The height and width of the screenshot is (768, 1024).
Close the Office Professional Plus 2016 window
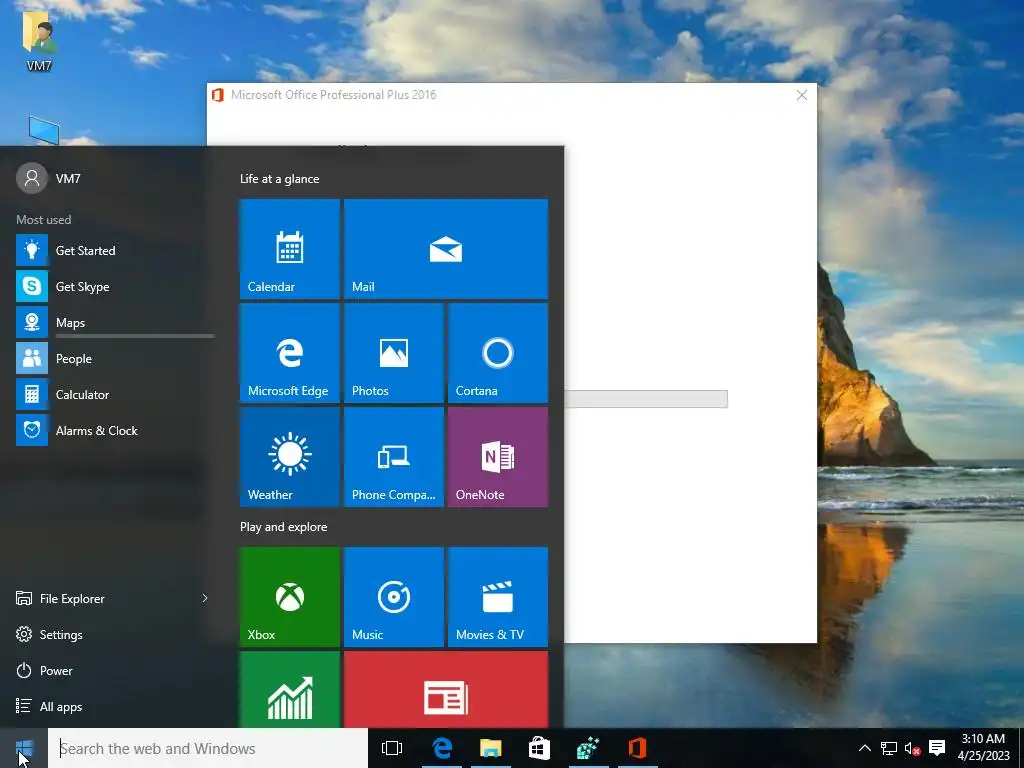tap(802, 95)
